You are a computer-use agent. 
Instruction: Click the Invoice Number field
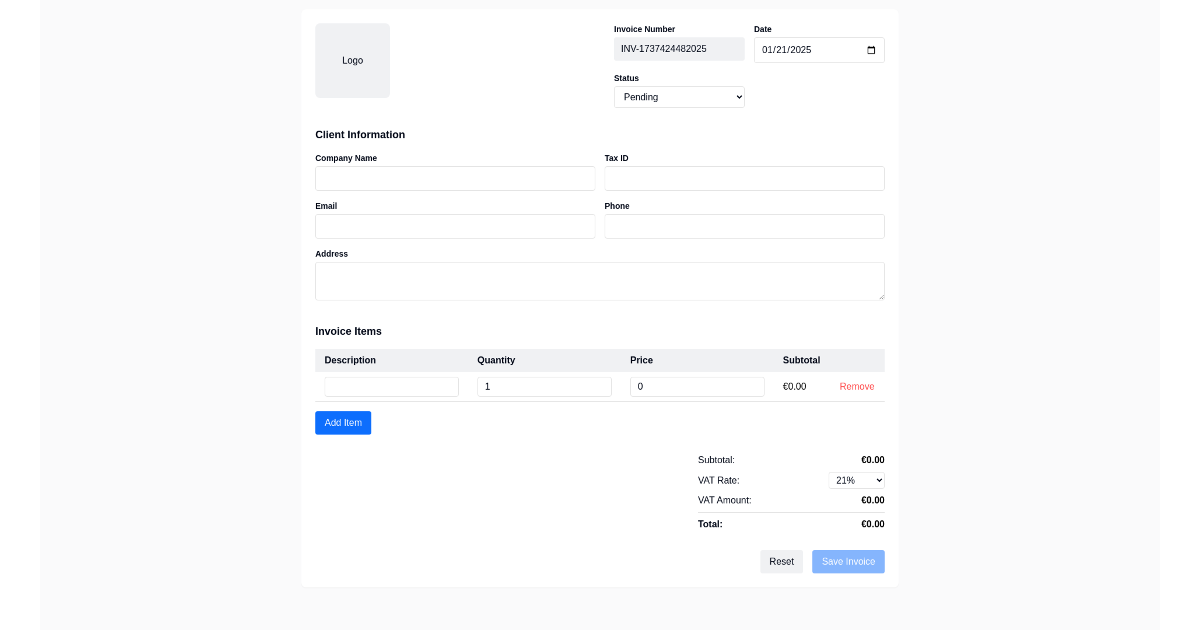tap(679, 48)
